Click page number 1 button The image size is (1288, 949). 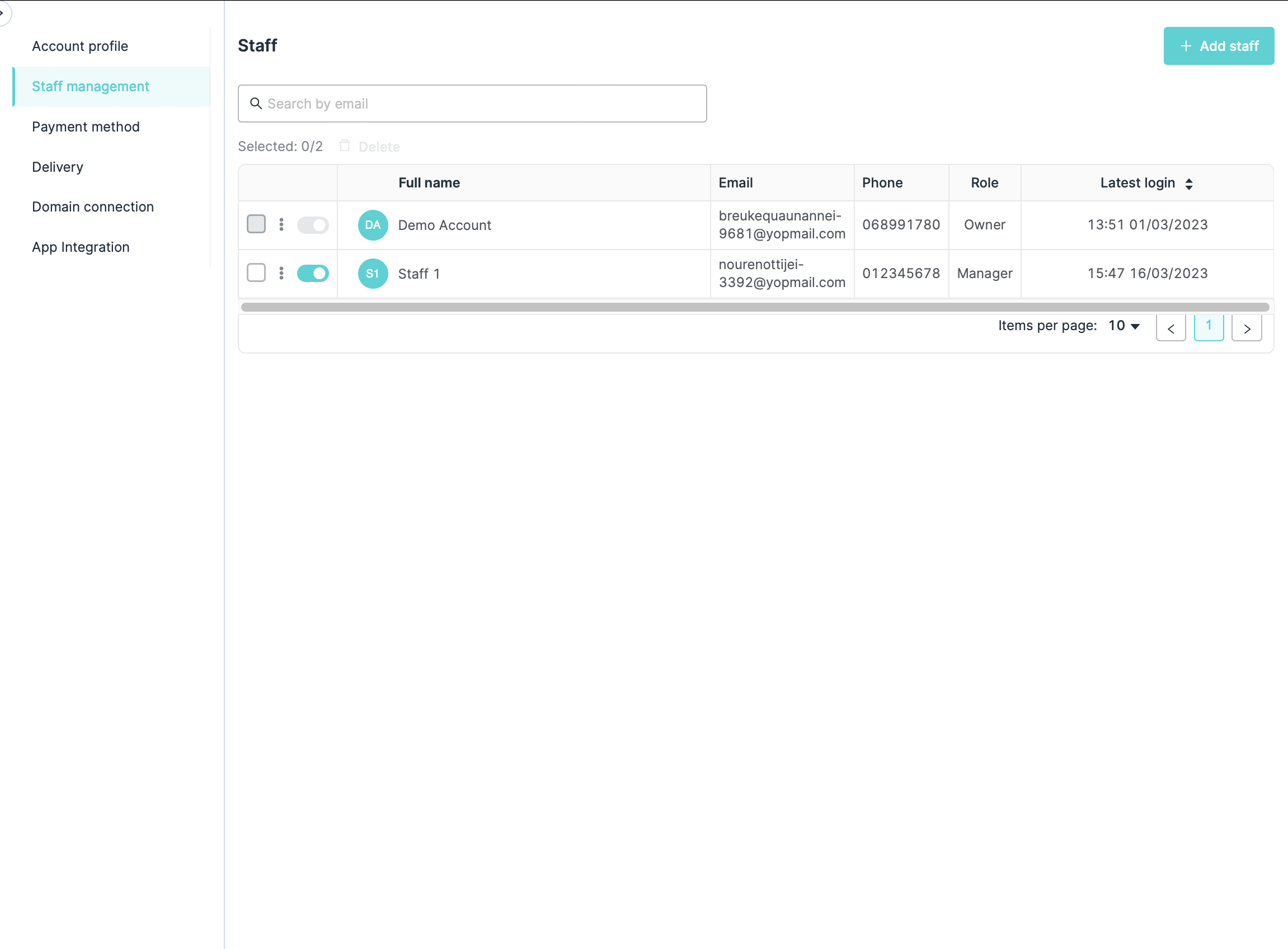(x=1209, y=327)
